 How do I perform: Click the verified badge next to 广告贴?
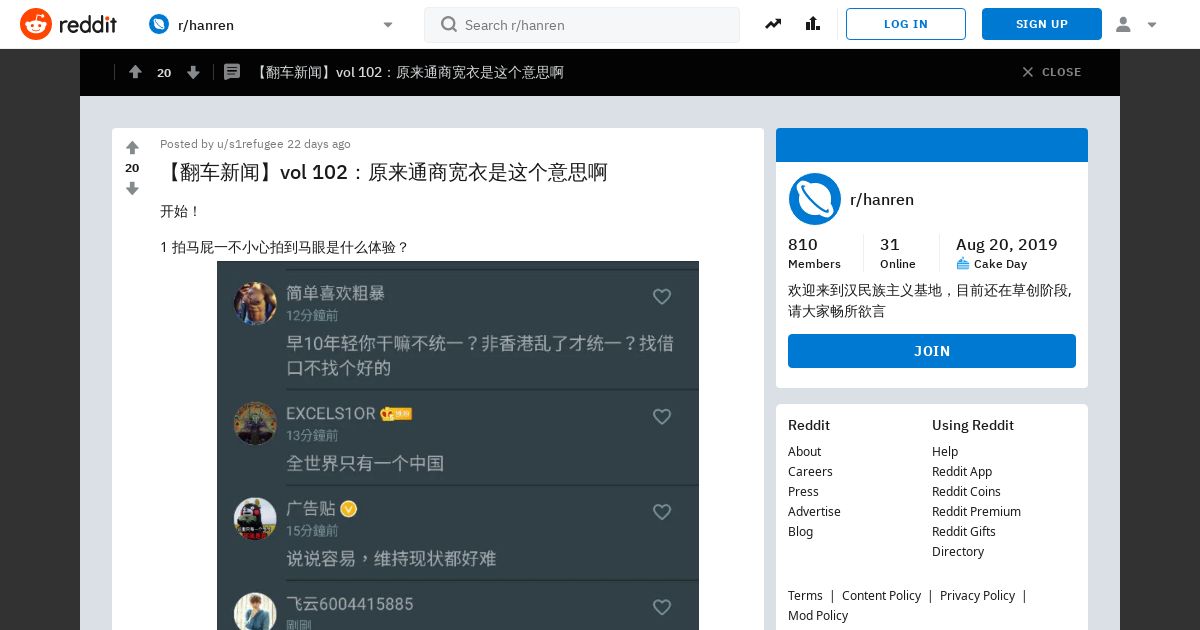coord(348,509)
